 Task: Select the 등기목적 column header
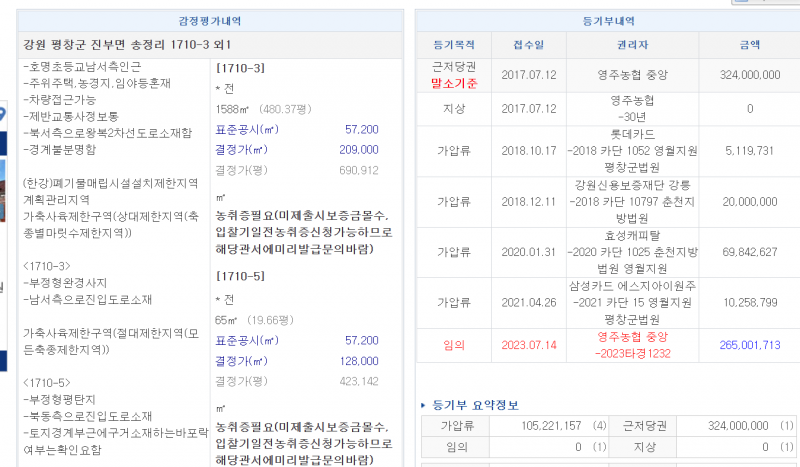[455, 45]
